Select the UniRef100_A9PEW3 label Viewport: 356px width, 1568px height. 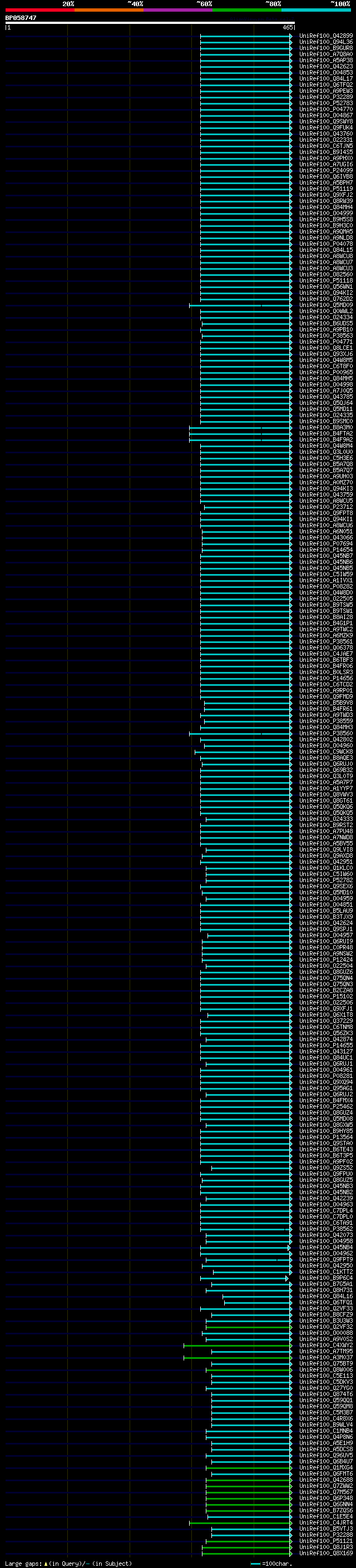325,91
